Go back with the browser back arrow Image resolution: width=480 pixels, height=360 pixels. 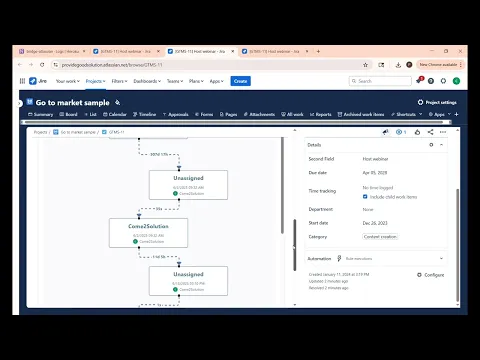20,65
